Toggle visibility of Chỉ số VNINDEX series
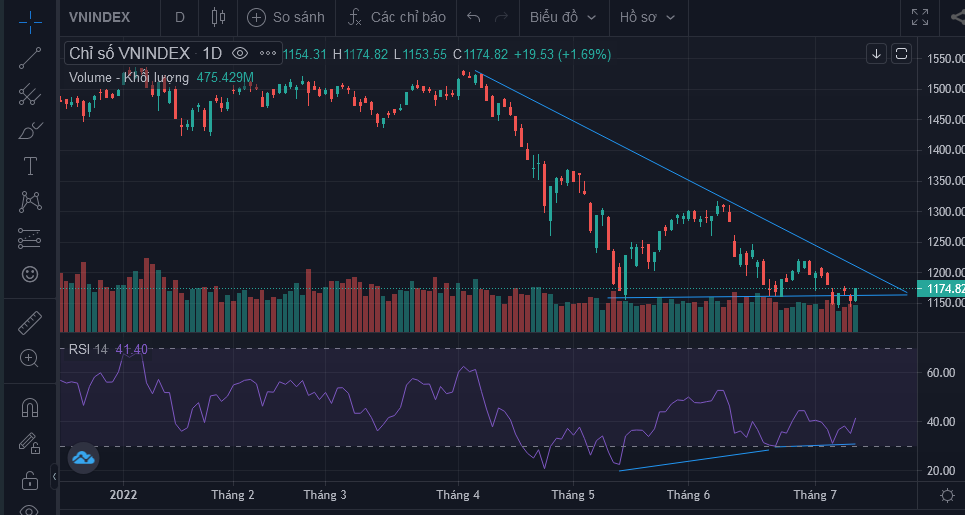The width and height of the screenshot is (965, 515). [x=239, y=54]
